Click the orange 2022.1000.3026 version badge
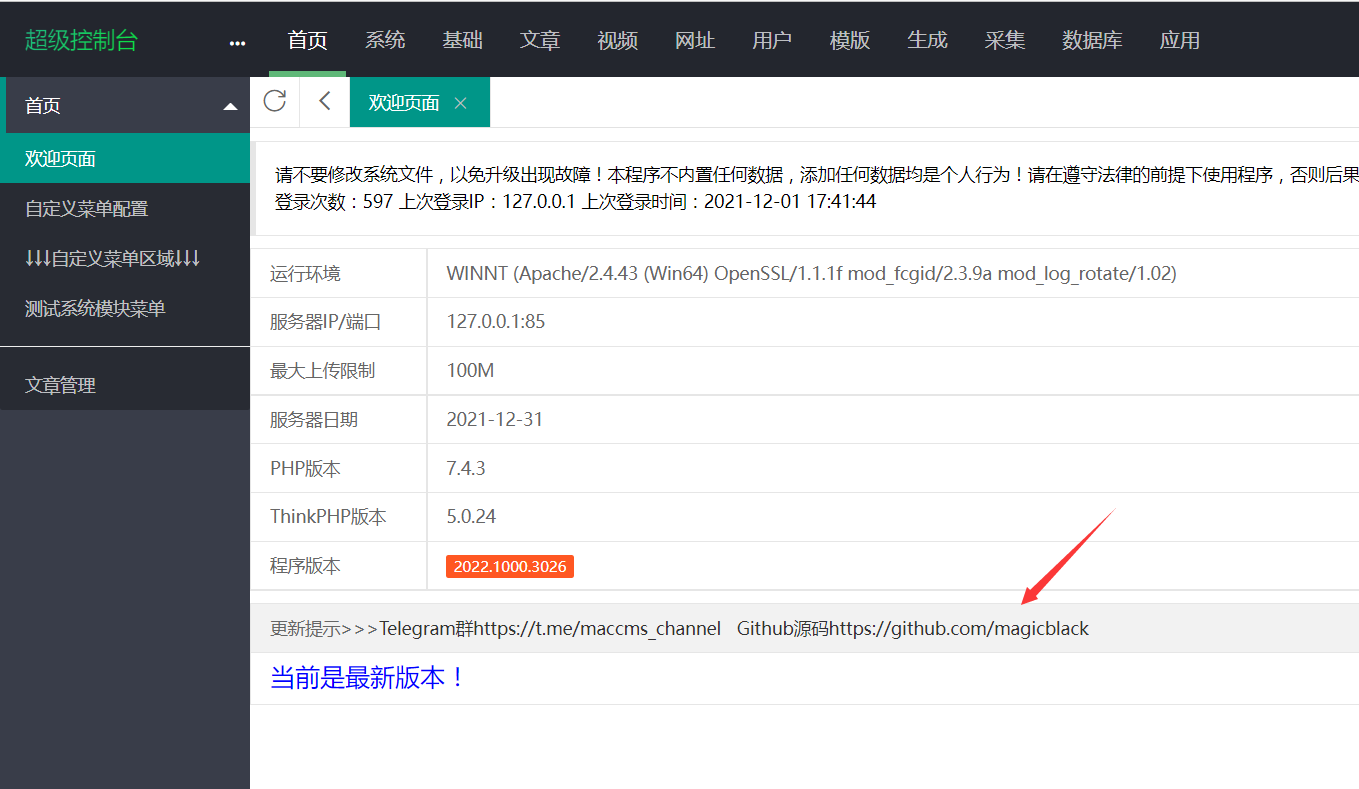Screen dimensions: 1359x789 pos(509,566)
